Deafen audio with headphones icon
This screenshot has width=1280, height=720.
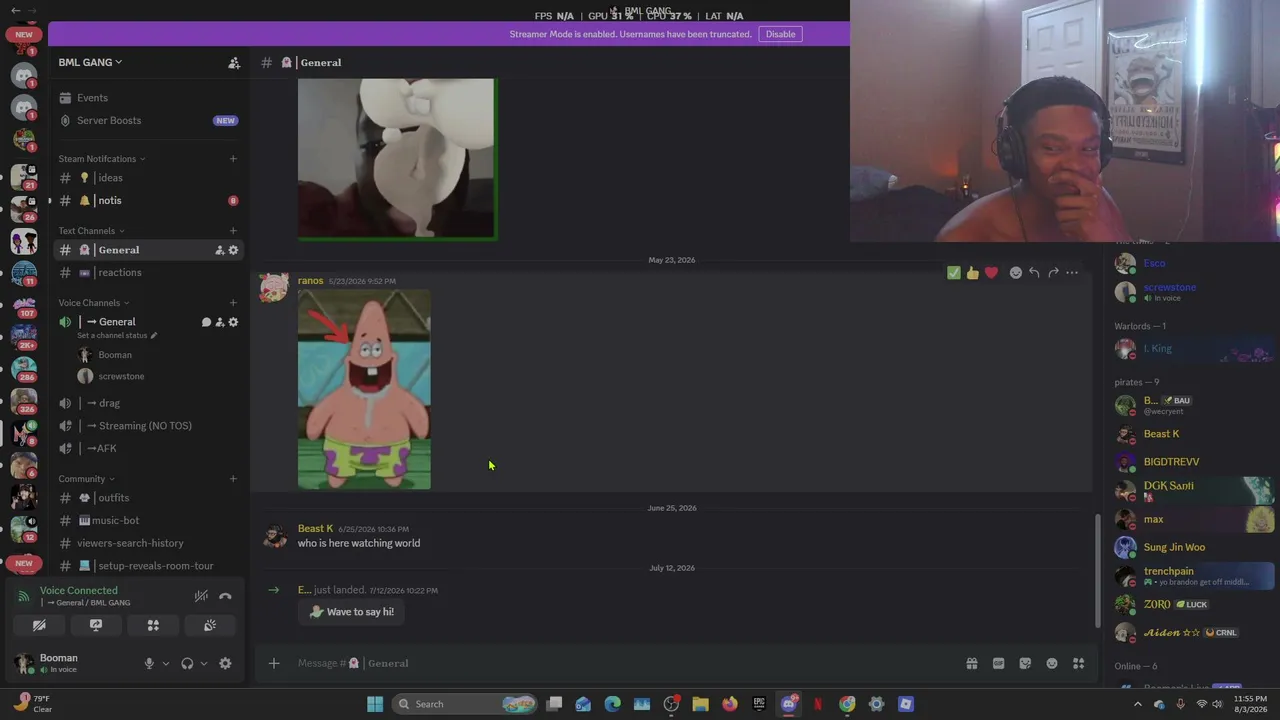click(x=187, y=663)
